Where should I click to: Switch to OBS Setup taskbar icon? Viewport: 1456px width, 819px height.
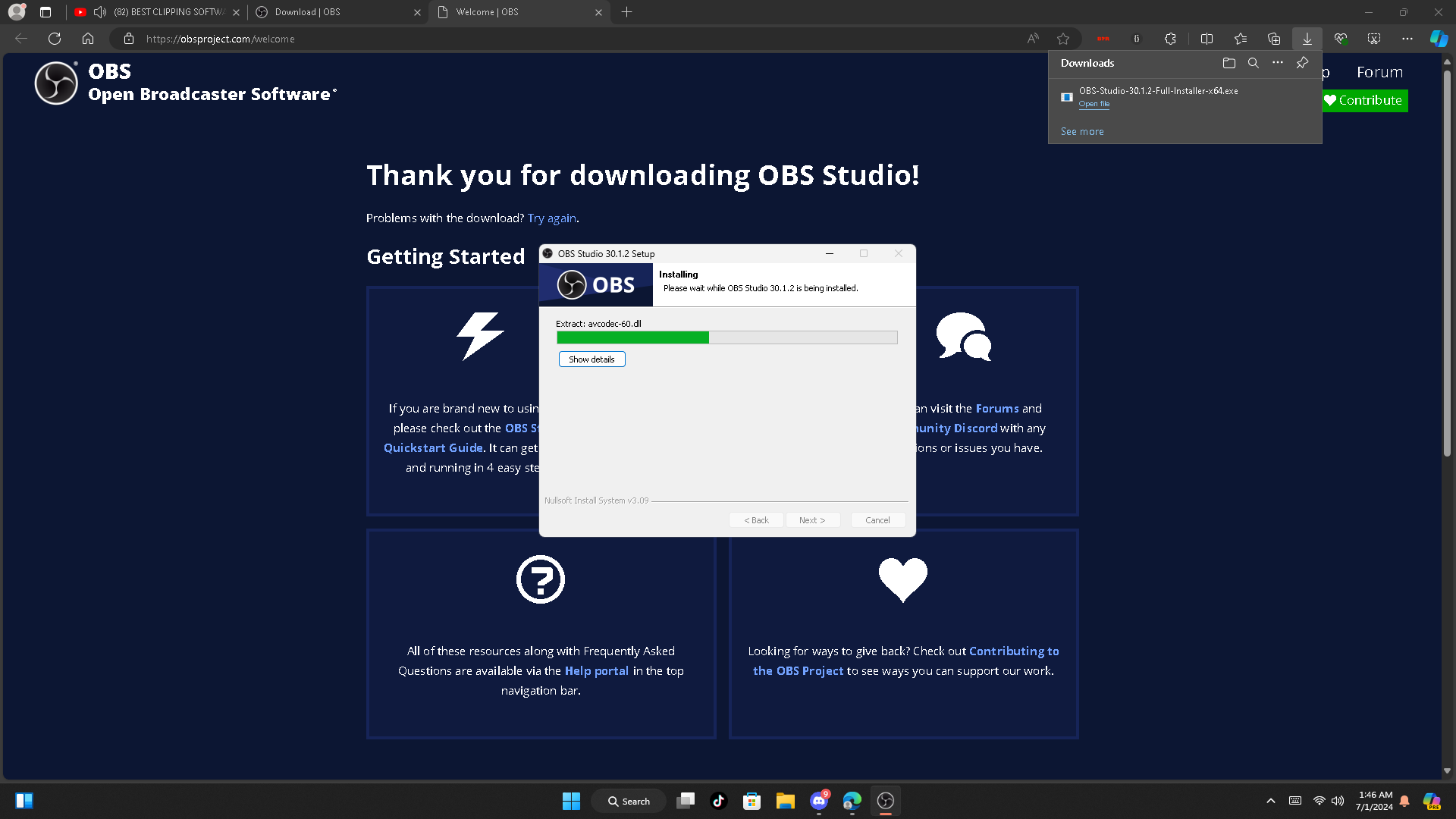[886, 801]
